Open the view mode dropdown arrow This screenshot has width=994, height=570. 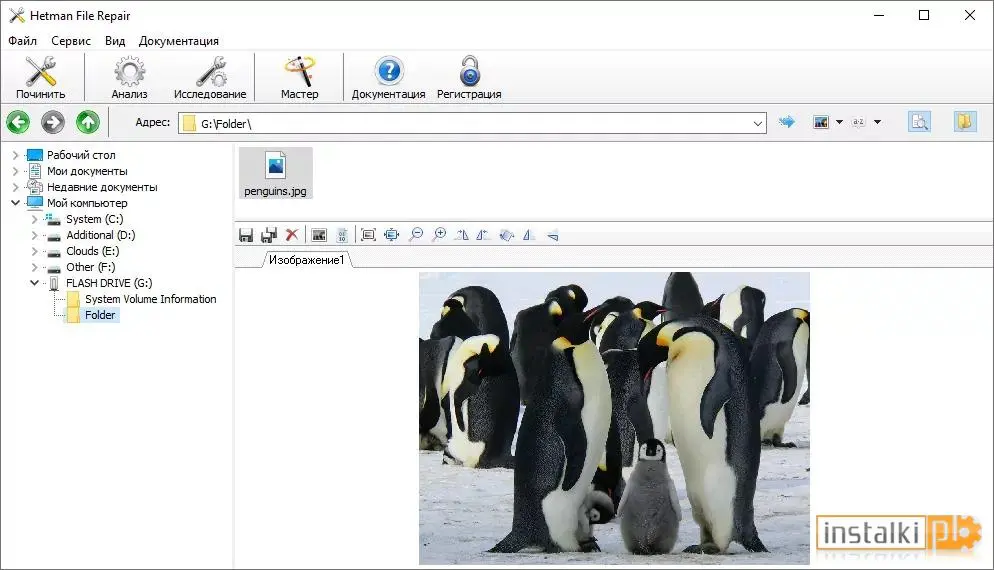(839, 122)
